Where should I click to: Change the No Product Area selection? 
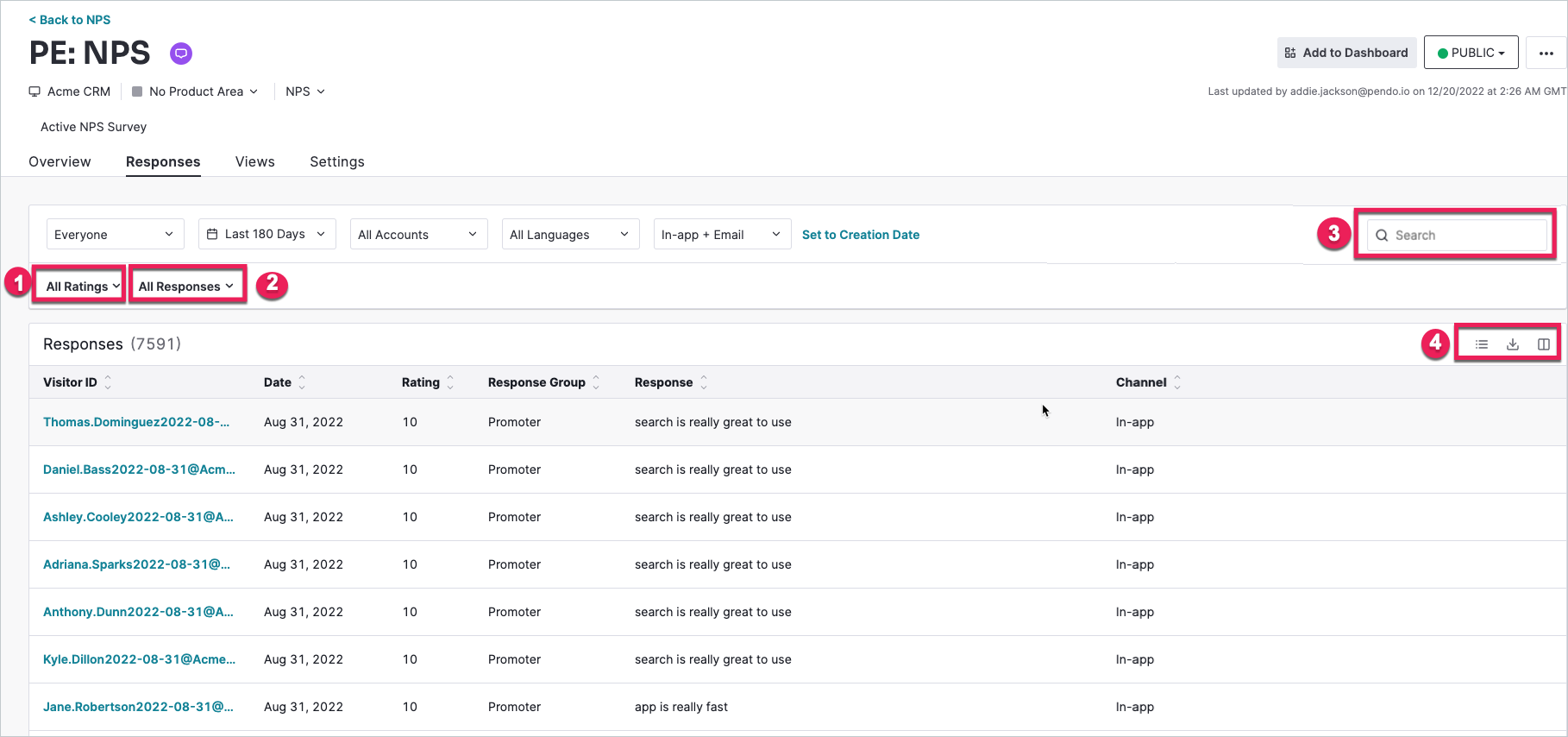pos(195,91)
